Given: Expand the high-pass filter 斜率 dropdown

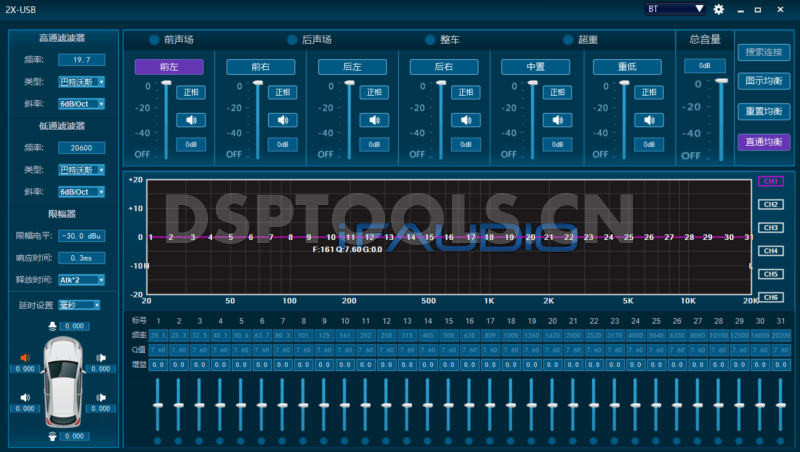Looking at the screenshot, I should (81, 103).
